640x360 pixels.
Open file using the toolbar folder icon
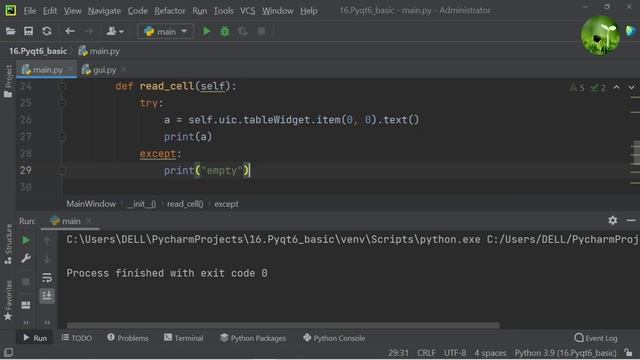tap(10, 31)
